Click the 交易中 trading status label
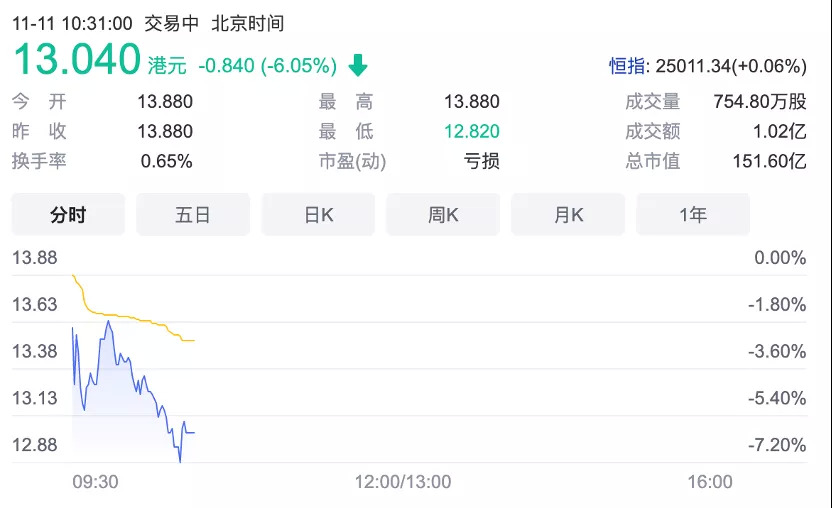Image resolution: width=832 pixels, height=508 pixels. [172, 23]
